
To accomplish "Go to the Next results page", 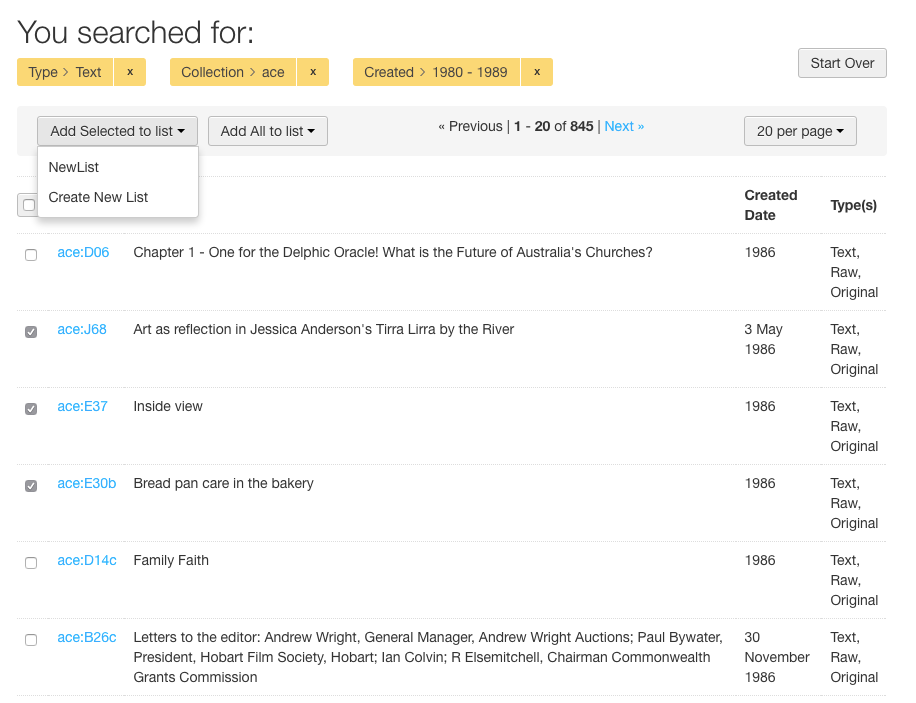I will pos(624,126).
